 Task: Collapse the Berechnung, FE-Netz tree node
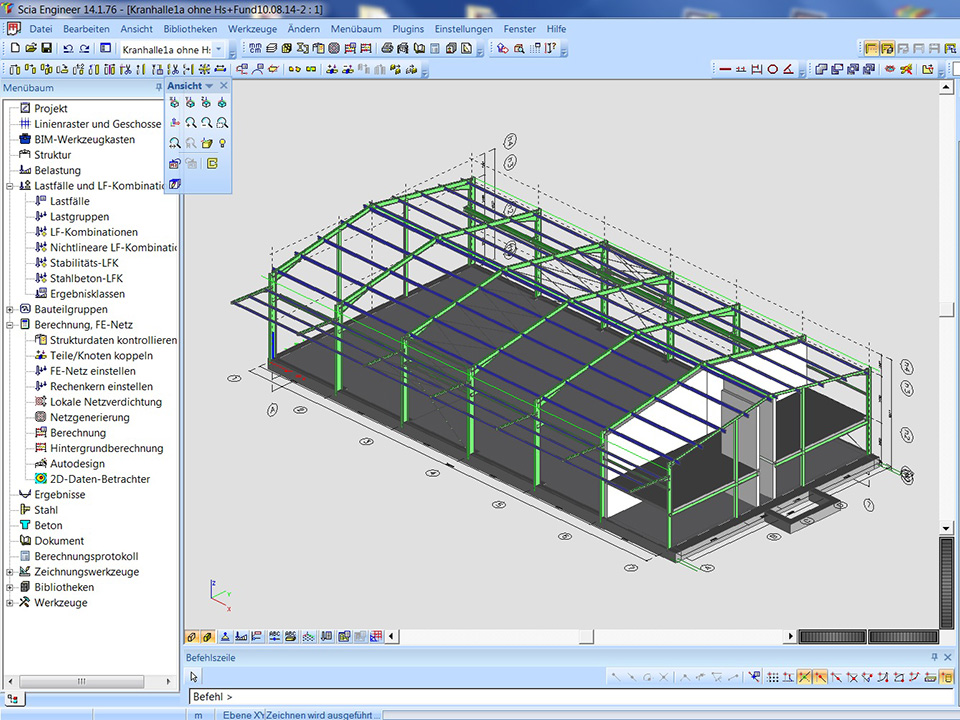tap(10, 325)
